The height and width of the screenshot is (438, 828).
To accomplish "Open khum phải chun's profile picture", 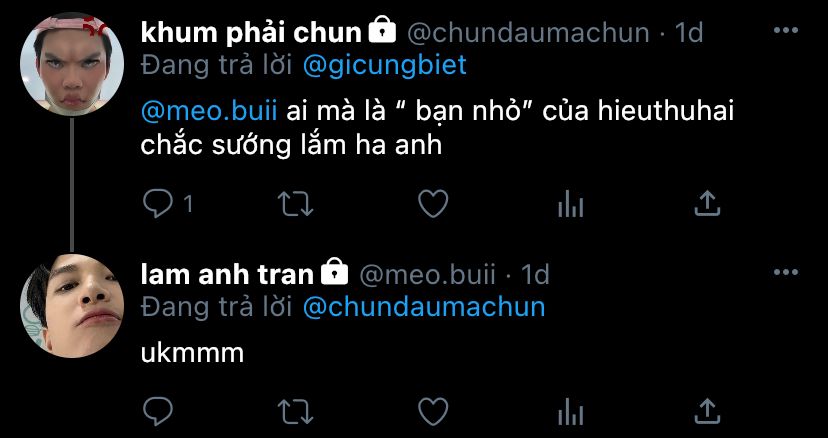I will point(72,64).
